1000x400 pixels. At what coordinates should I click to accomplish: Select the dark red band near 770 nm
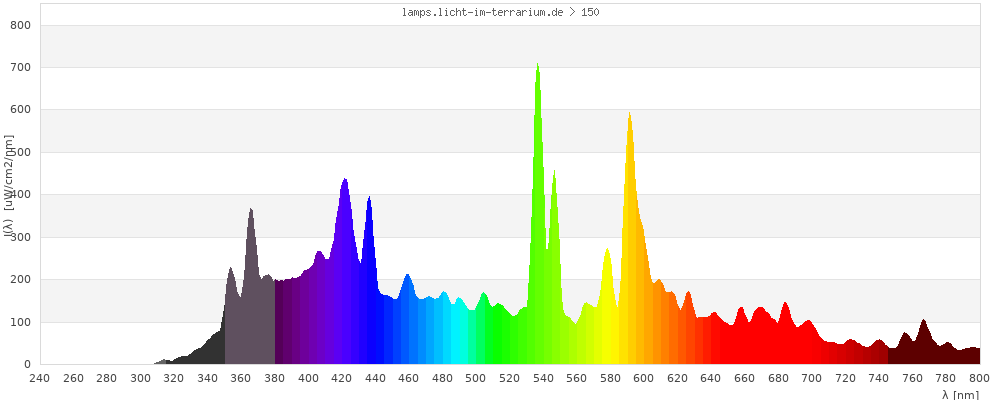pyautogui.click(x=924, y=345)
